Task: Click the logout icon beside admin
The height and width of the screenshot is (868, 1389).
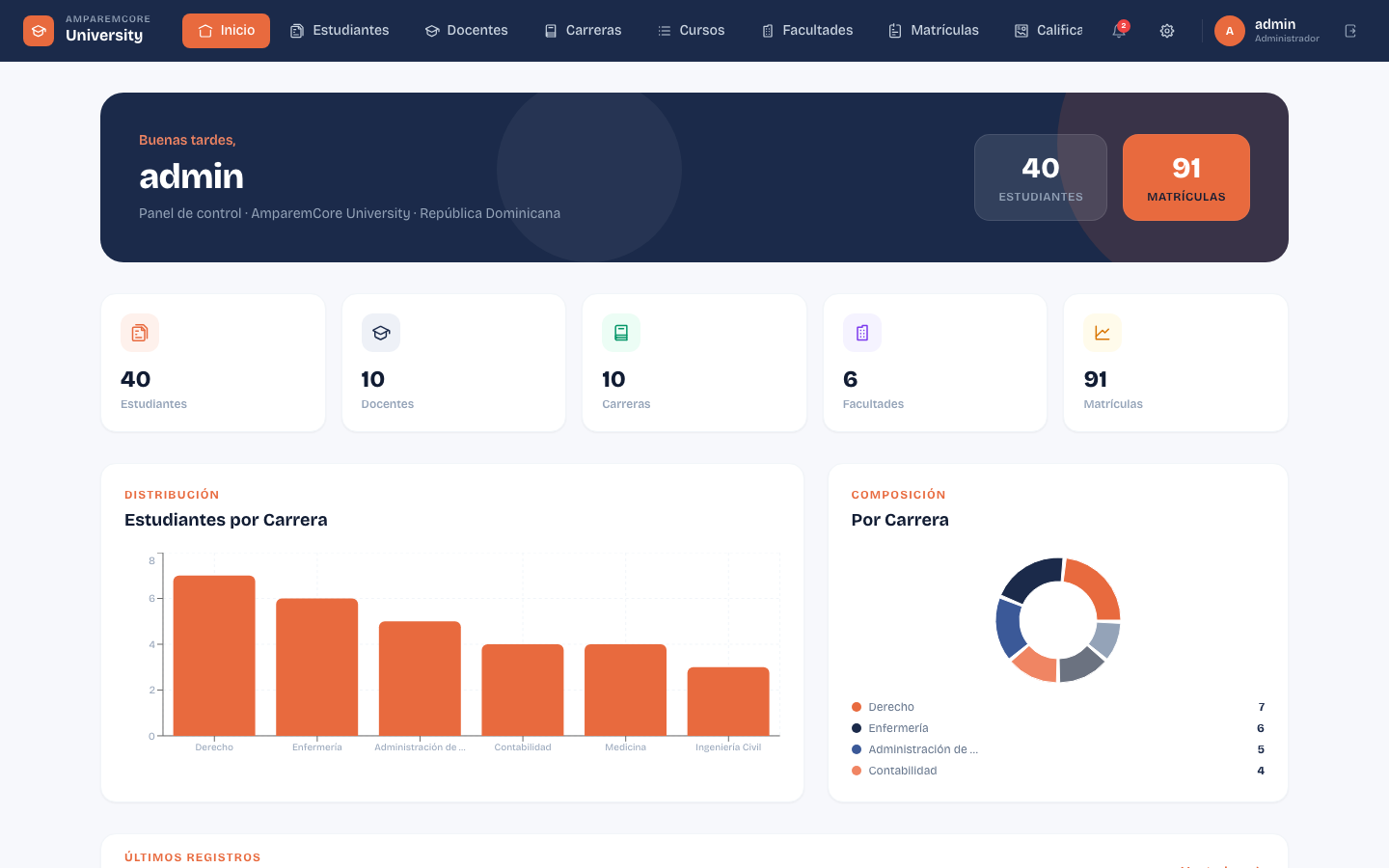Action: [x=1350, y=31]
